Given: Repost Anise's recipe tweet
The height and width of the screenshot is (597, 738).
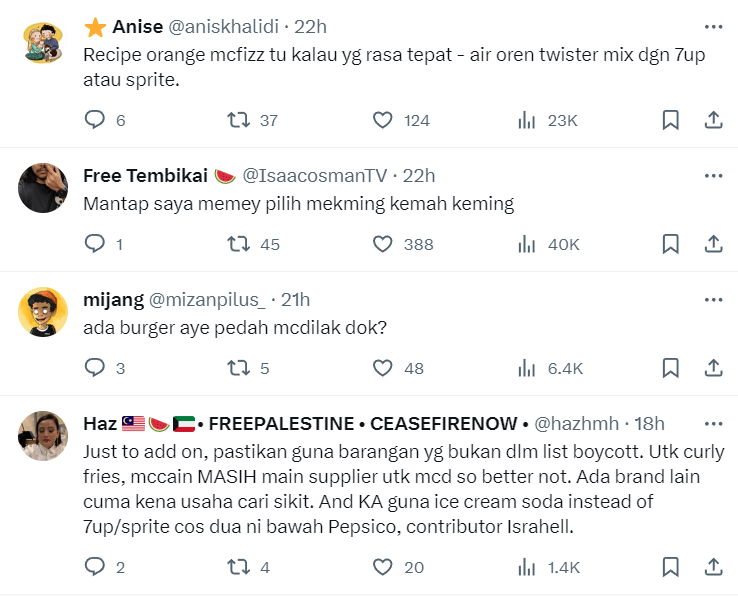Looking at the screenshot, I should click(238, 120).
